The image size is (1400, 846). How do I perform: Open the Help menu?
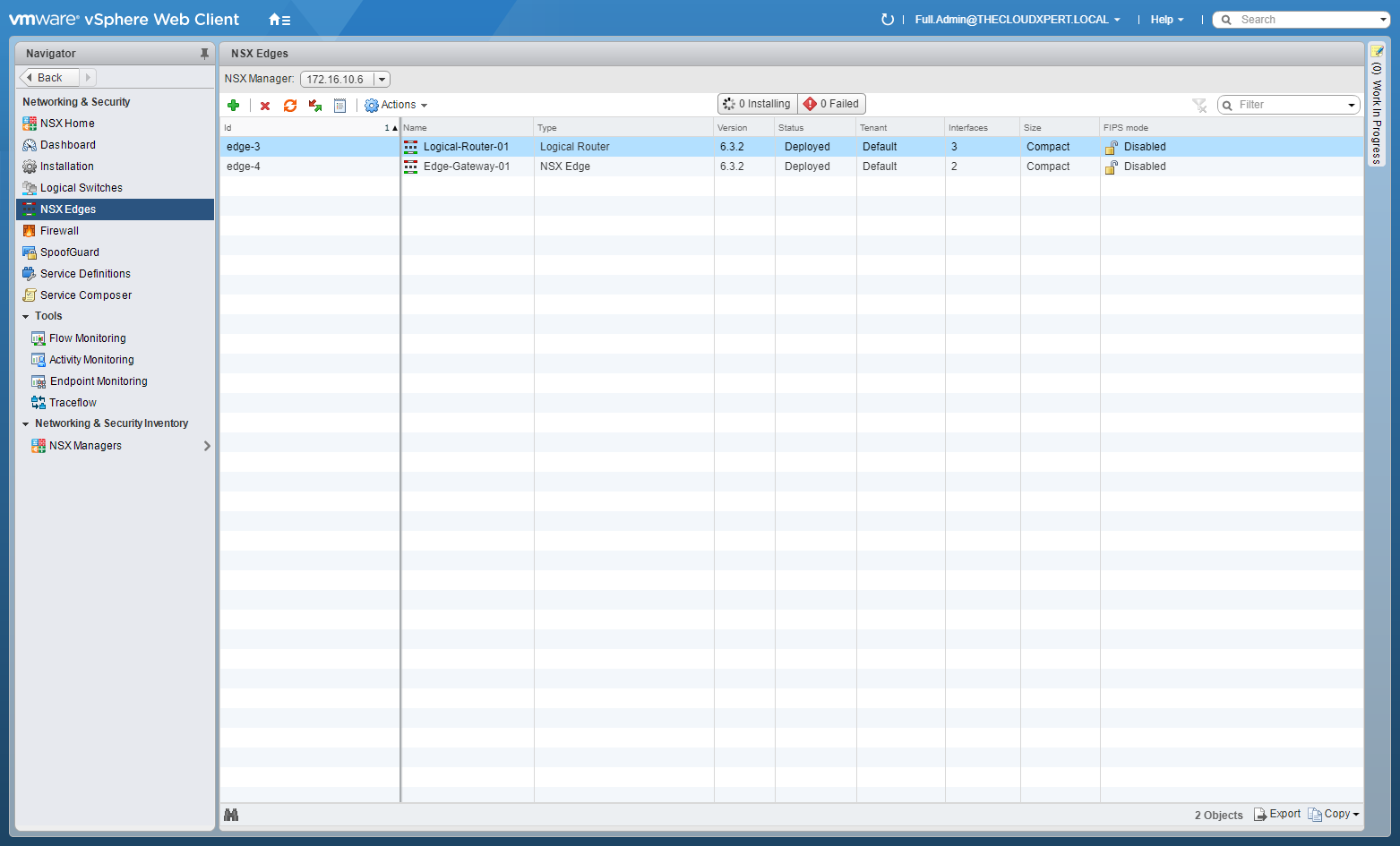point(1166,20)
